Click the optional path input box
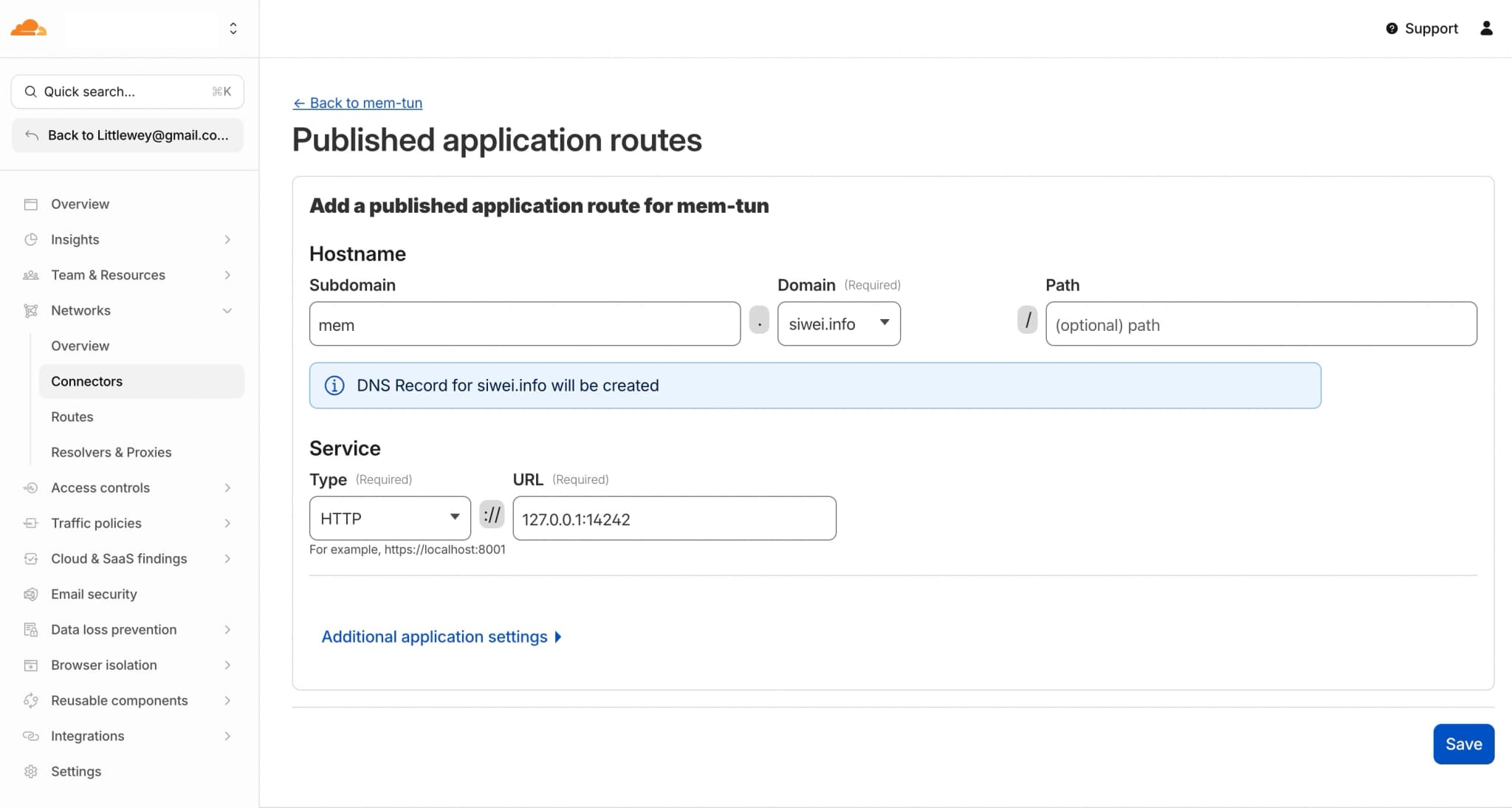1512x808 pixels. [x=1260, y=324]
